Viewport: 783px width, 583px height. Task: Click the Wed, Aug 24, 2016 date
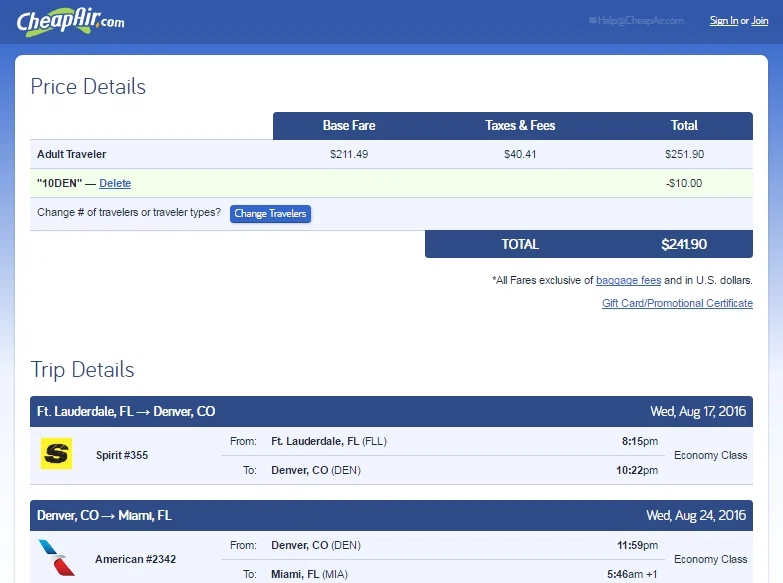696,516
